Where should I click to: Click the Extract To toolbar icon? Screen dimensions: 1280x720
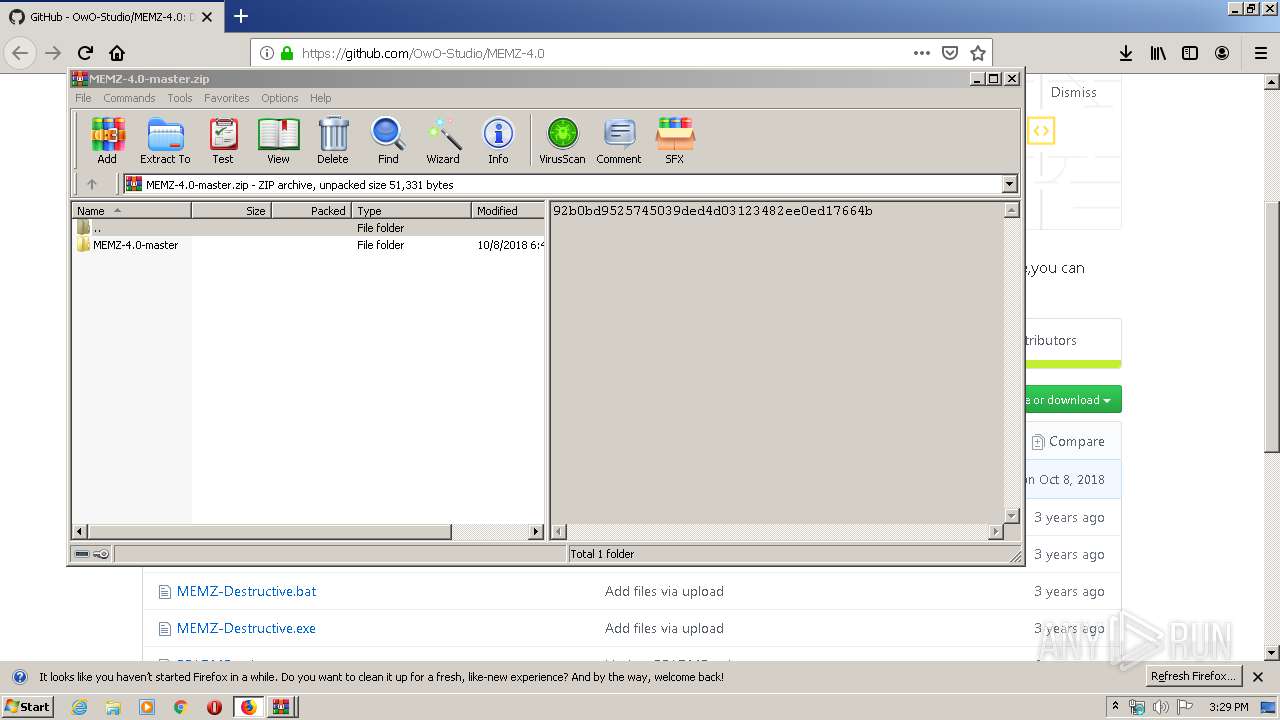[x=165, y=140]
